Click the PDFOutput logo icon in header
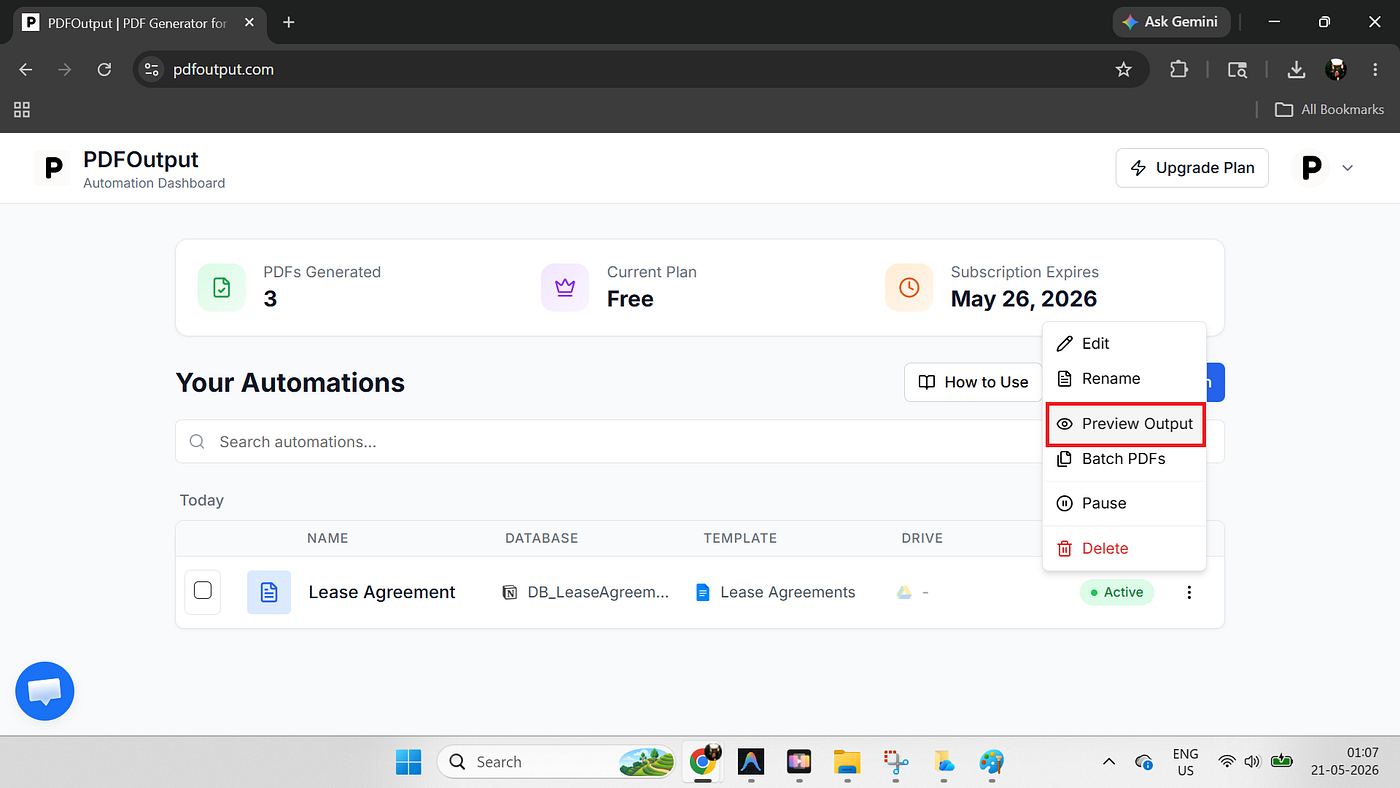 (54, 168)
